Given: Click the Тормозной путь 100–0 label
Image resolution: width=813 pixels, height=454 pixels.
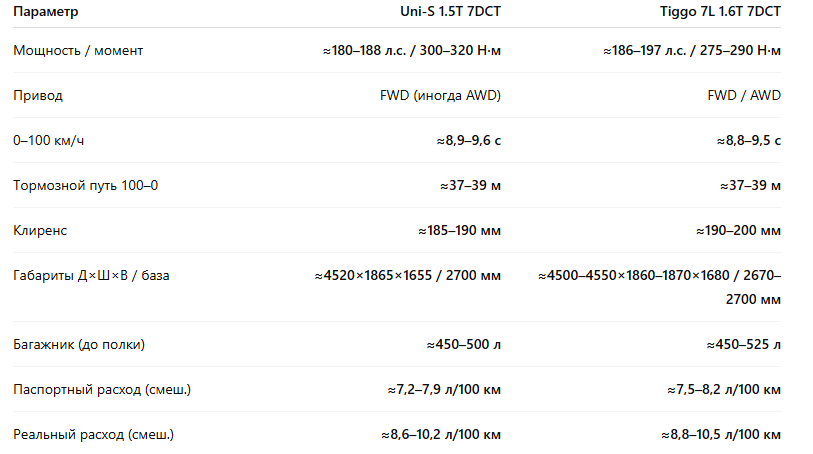Looking at the screenshot, I should pyautogui.click(x=86, y=186).
